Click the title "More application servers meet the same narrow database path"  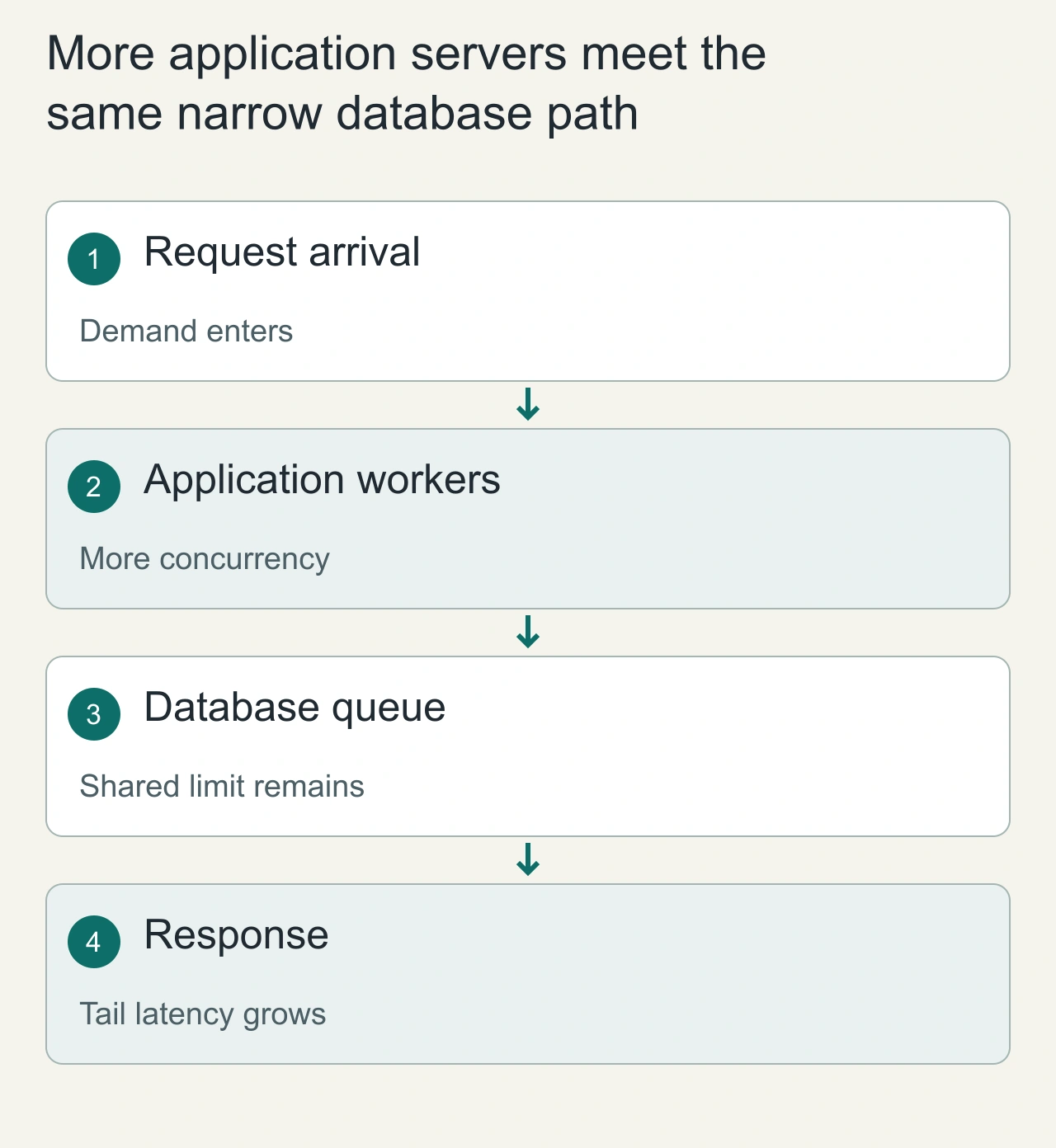click(x=407, y=83)
